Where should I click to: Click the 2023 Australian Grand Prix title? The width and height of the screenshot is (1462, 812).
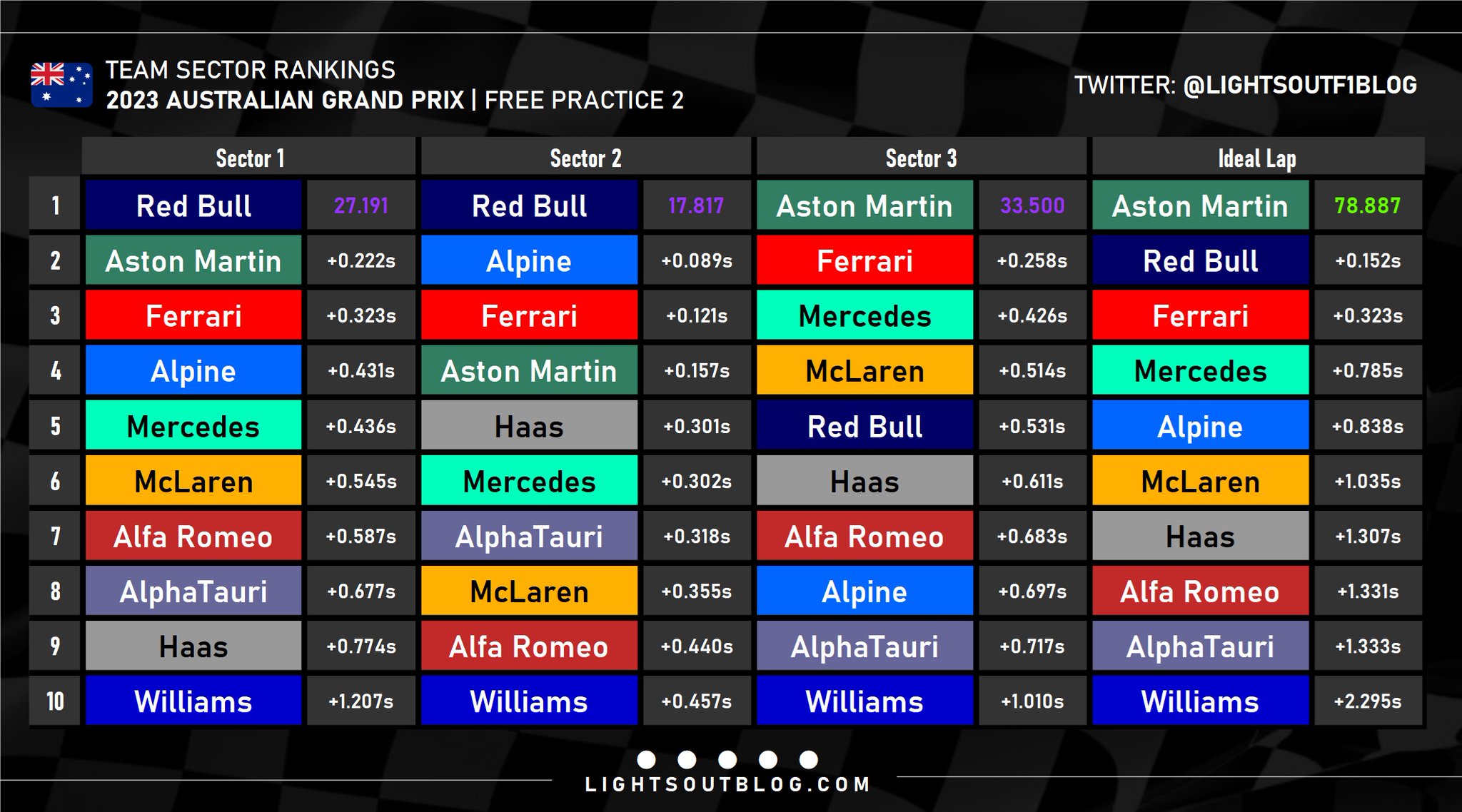[x=285, y=100]
